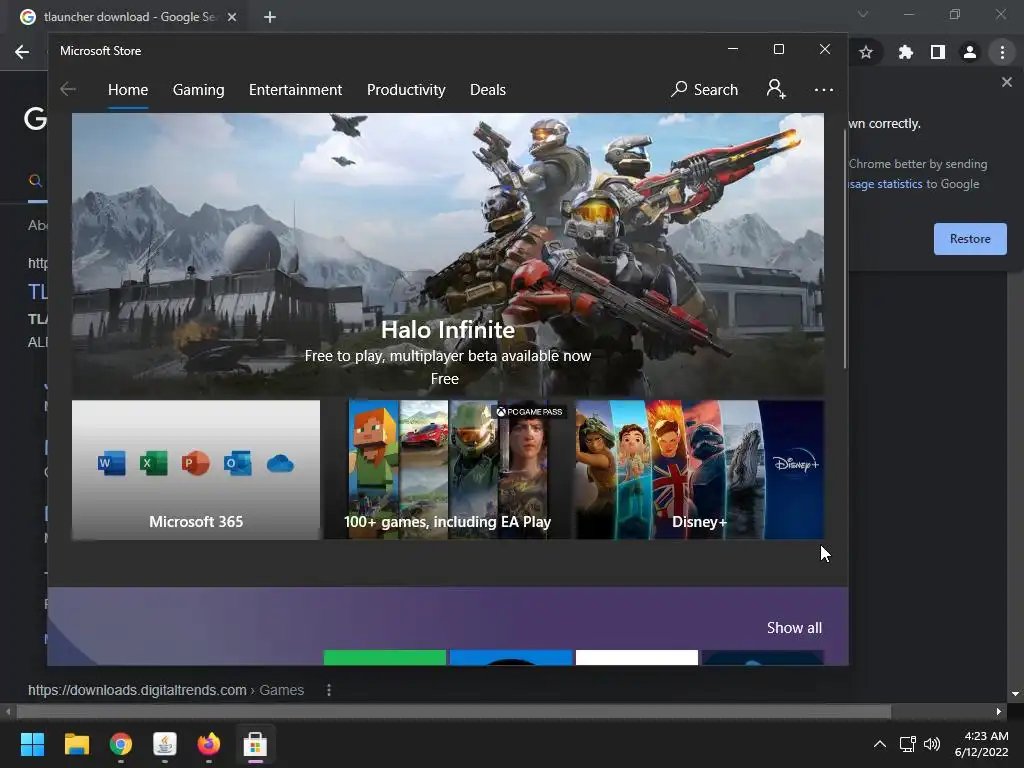Switch to the Productivity tab

click(406, 89)
